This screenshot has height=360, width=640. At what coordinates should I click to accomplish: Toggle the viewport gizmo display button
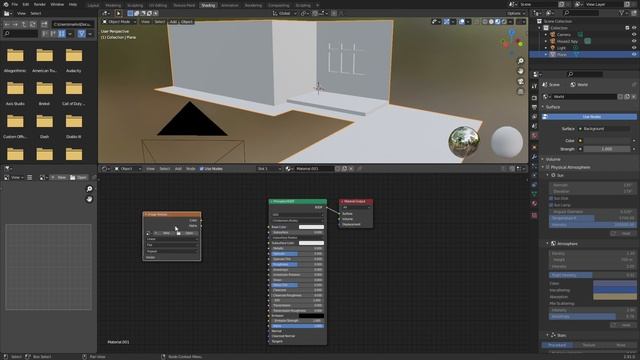[x=447, y=22]
